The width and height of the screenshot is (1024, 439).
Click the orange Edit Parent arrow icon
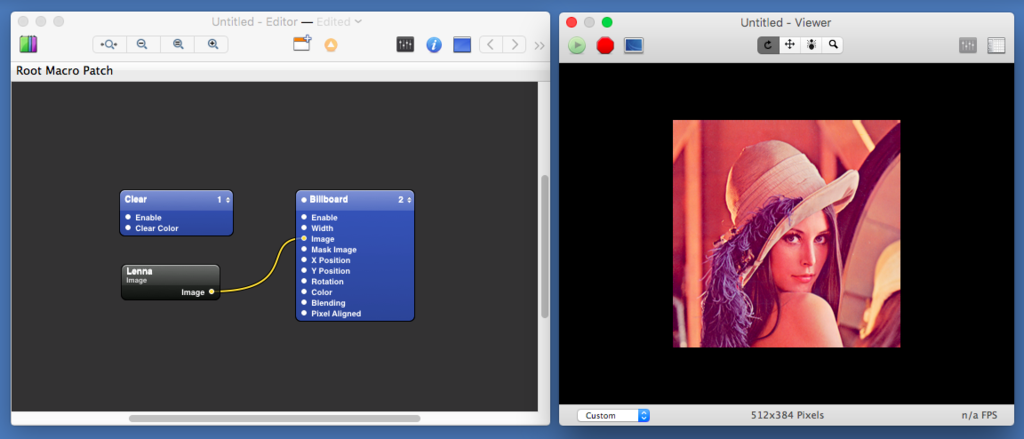(331, 45)
